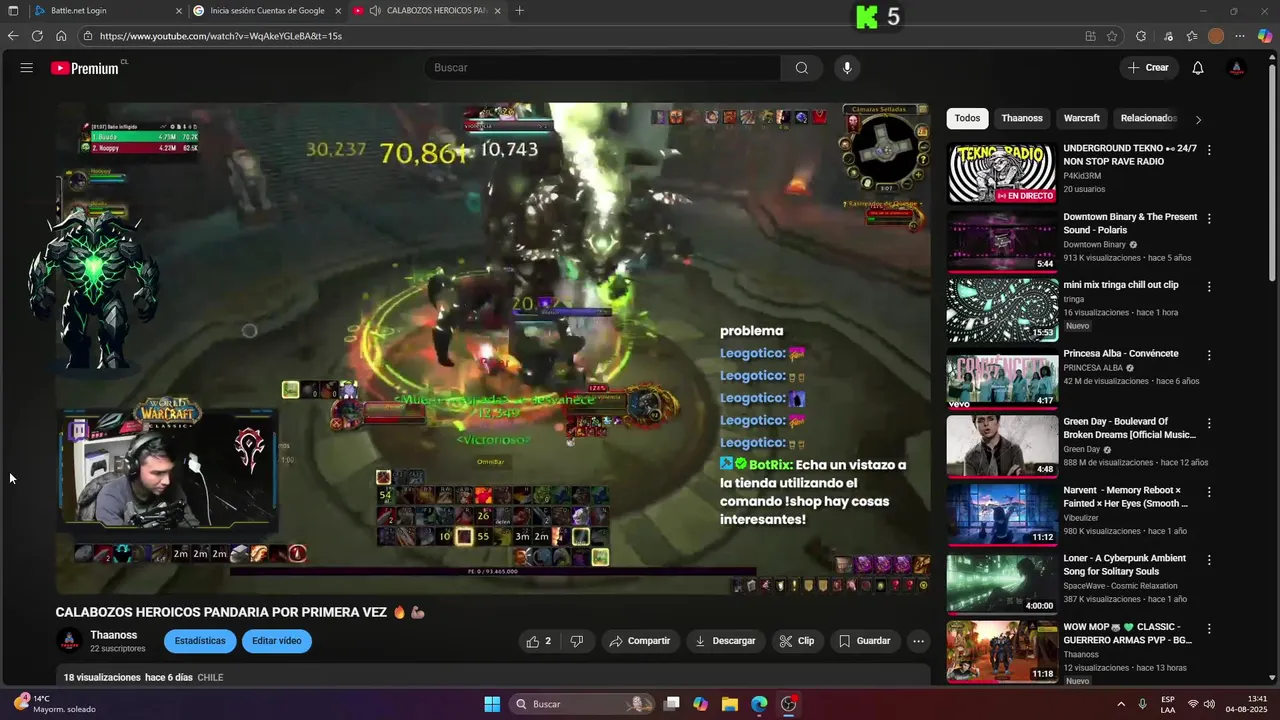Screen dimensions: 1280x720
Task: Open File Explorer from taskbar
Action: click(x=729, y=704)
